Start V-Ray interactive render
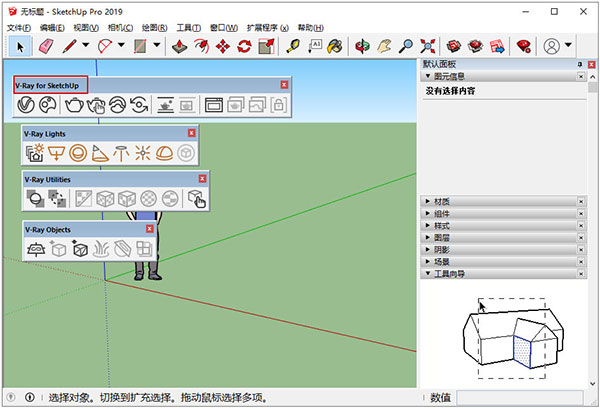This screenshot has height=408, width=600. point(96,105)
